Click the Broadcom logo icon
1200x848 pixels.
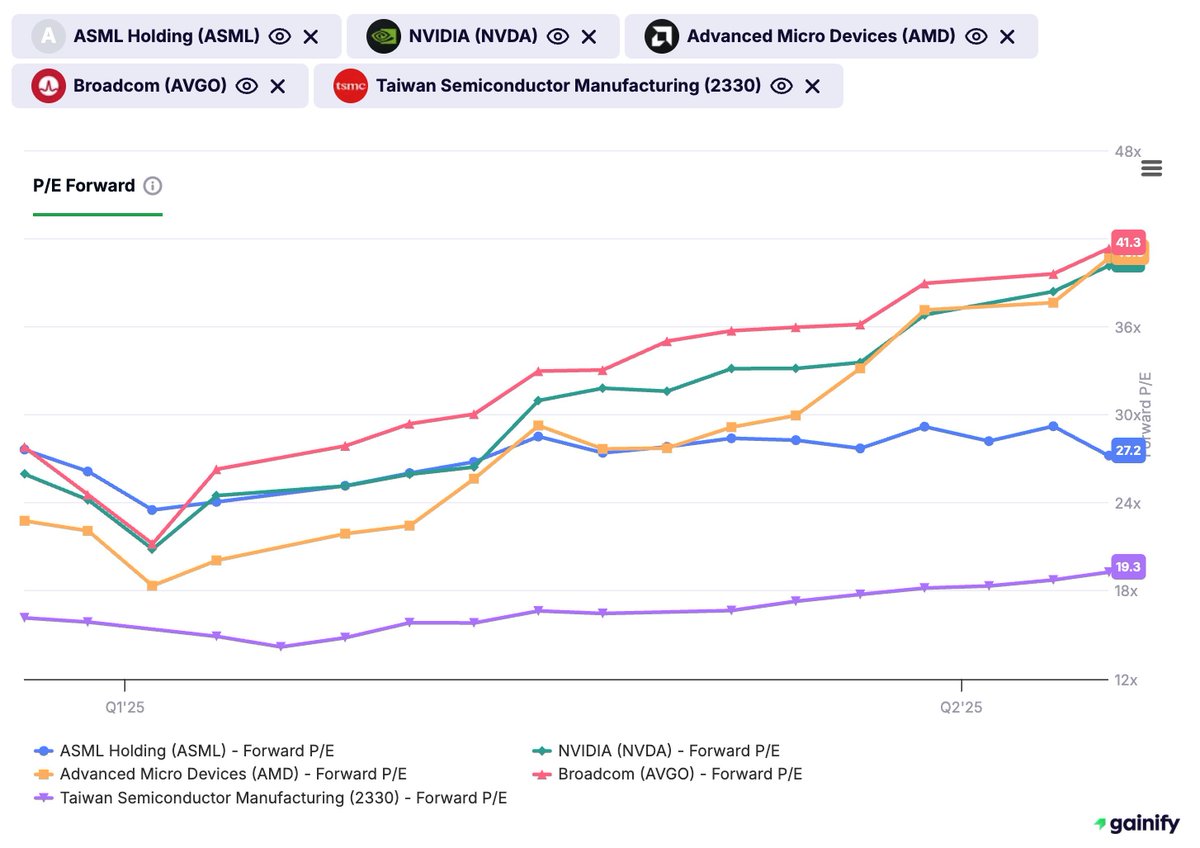(48, 86)
